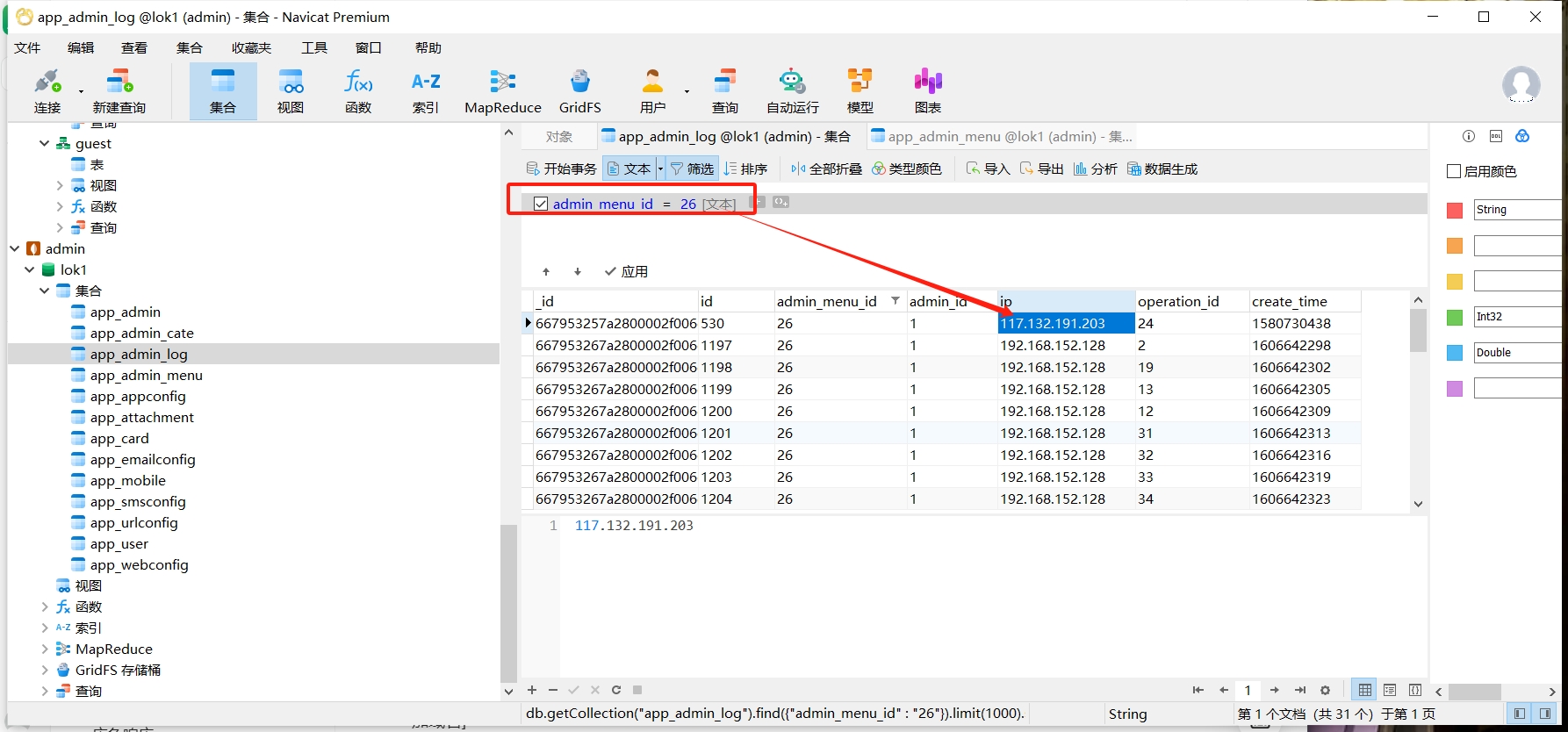The image size is (1568, 732).
Task: Pick the blue Double color swatch
Action: pyautogui.click(x=1455, y=353)
